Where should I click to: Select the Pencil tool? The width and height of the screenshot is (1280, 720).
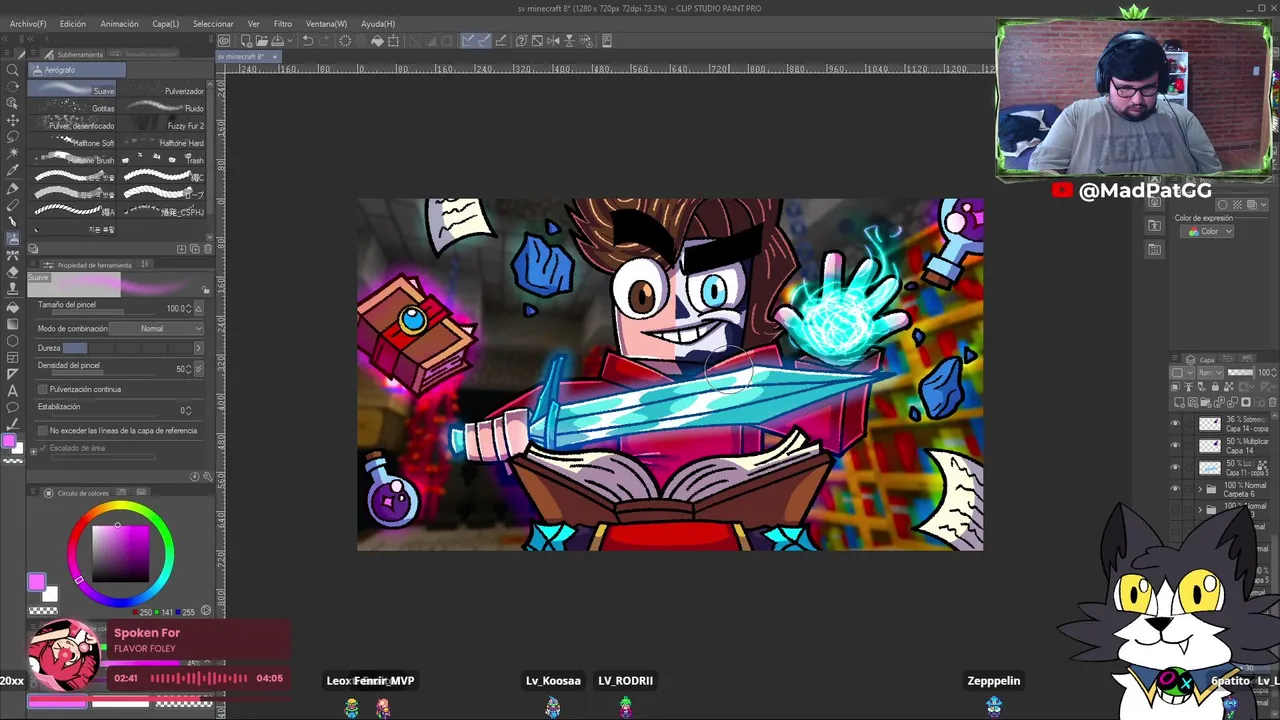pos(12,204)
